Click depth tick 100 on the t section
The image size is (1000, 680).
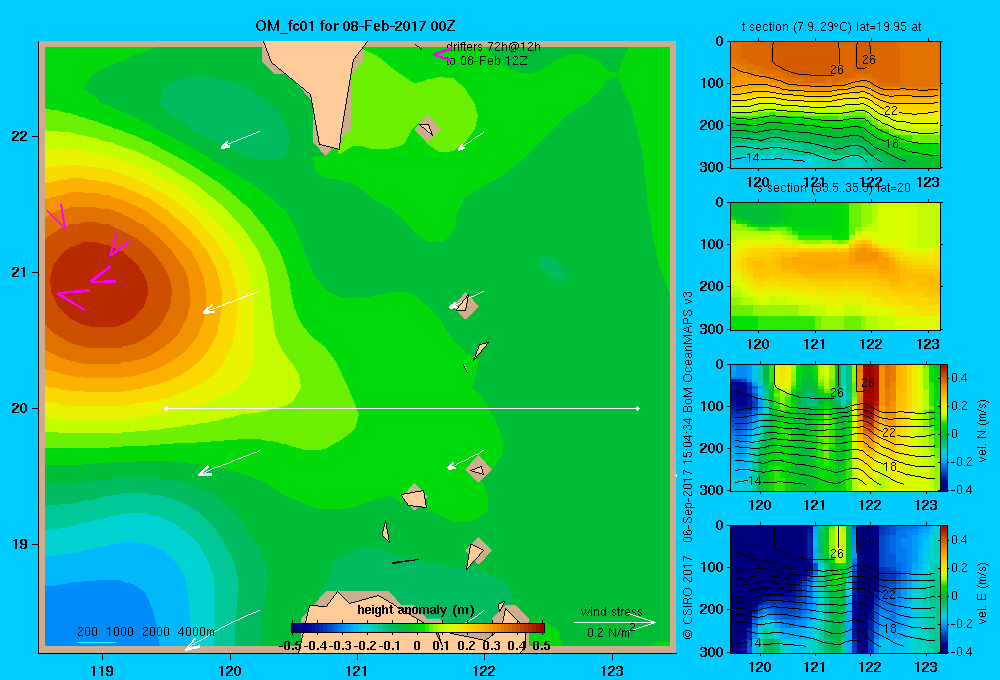point(712,83)
